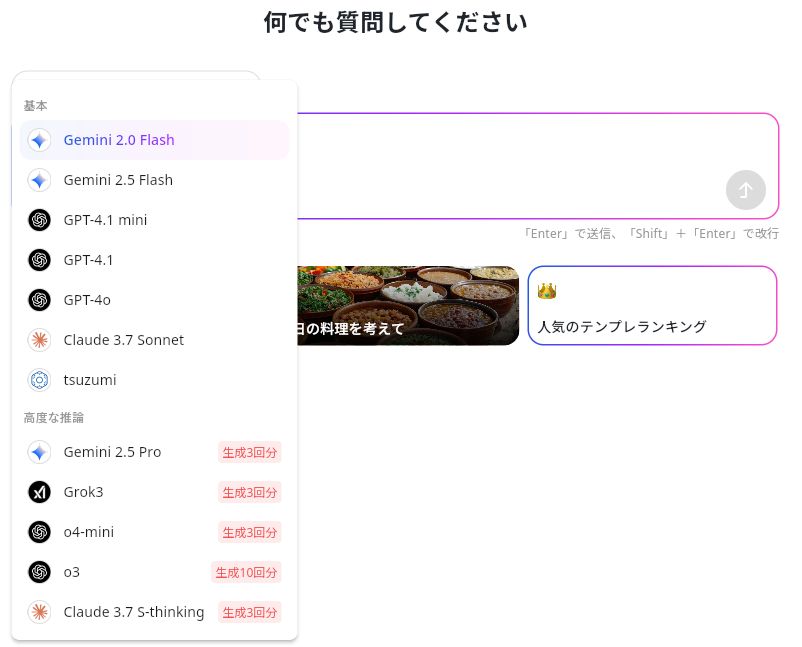
Task: Click the Gemini 2.5 Flash star icon
Action: (39, 180)
